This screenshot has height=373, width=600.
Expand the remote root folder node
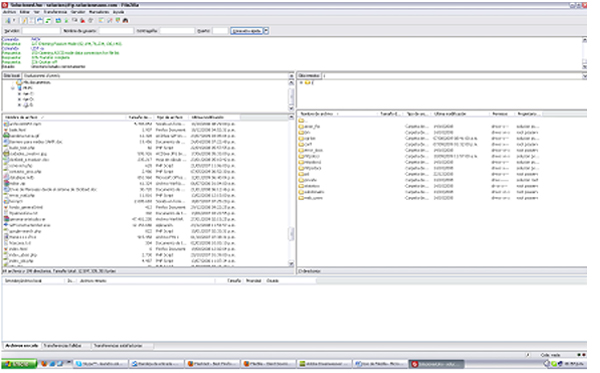click(x=301, y=82)
